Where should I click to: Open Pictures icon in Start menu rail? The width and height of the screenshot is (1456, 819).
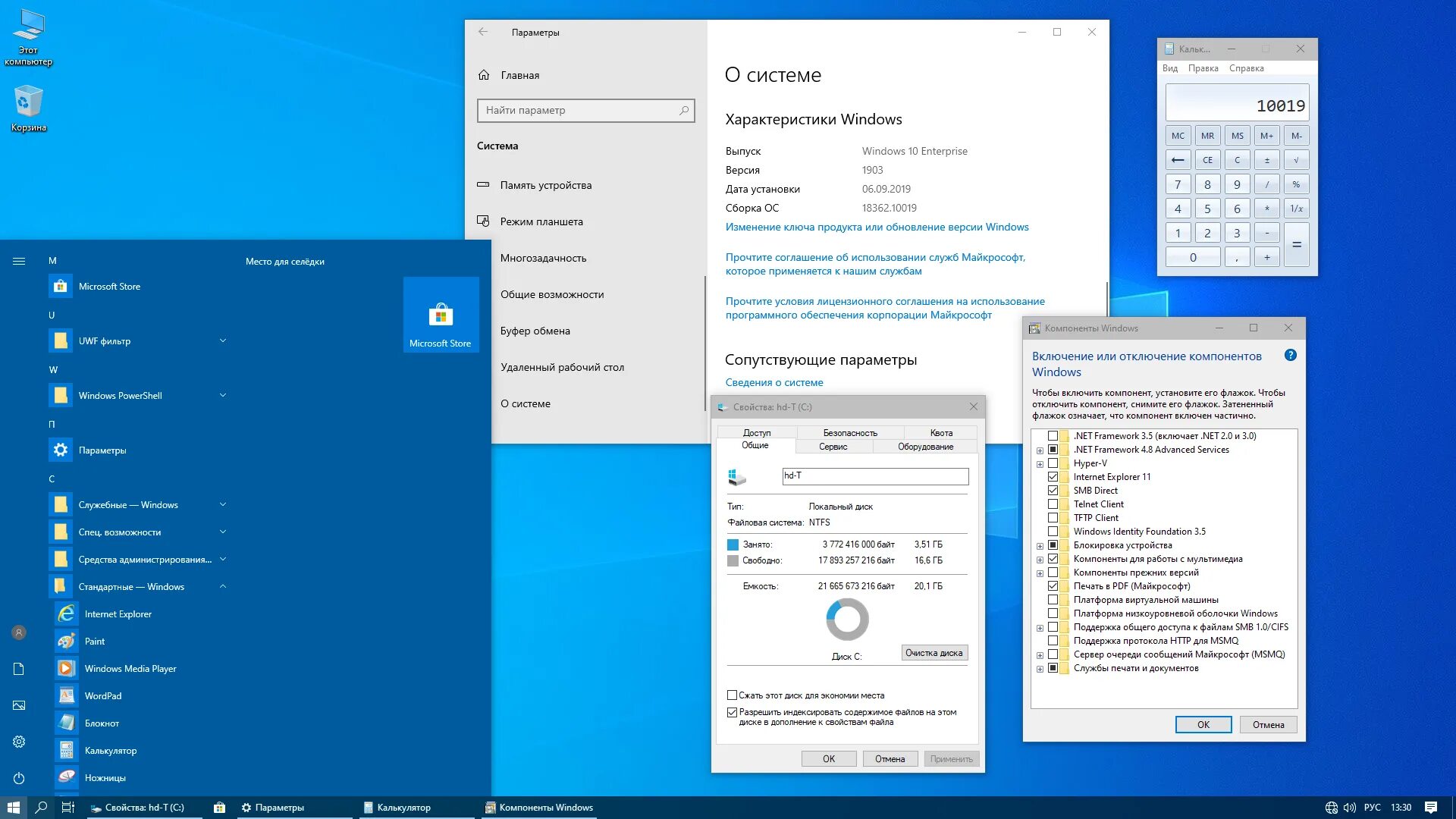[x=19, y=705]
